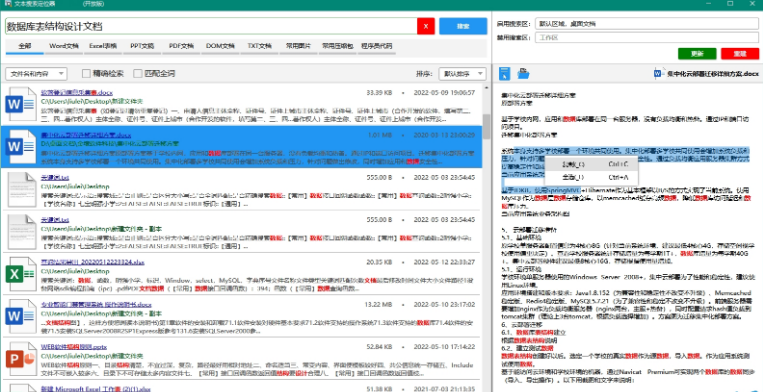
Task: Click the red 重建 button
Action: click(740, 53)
